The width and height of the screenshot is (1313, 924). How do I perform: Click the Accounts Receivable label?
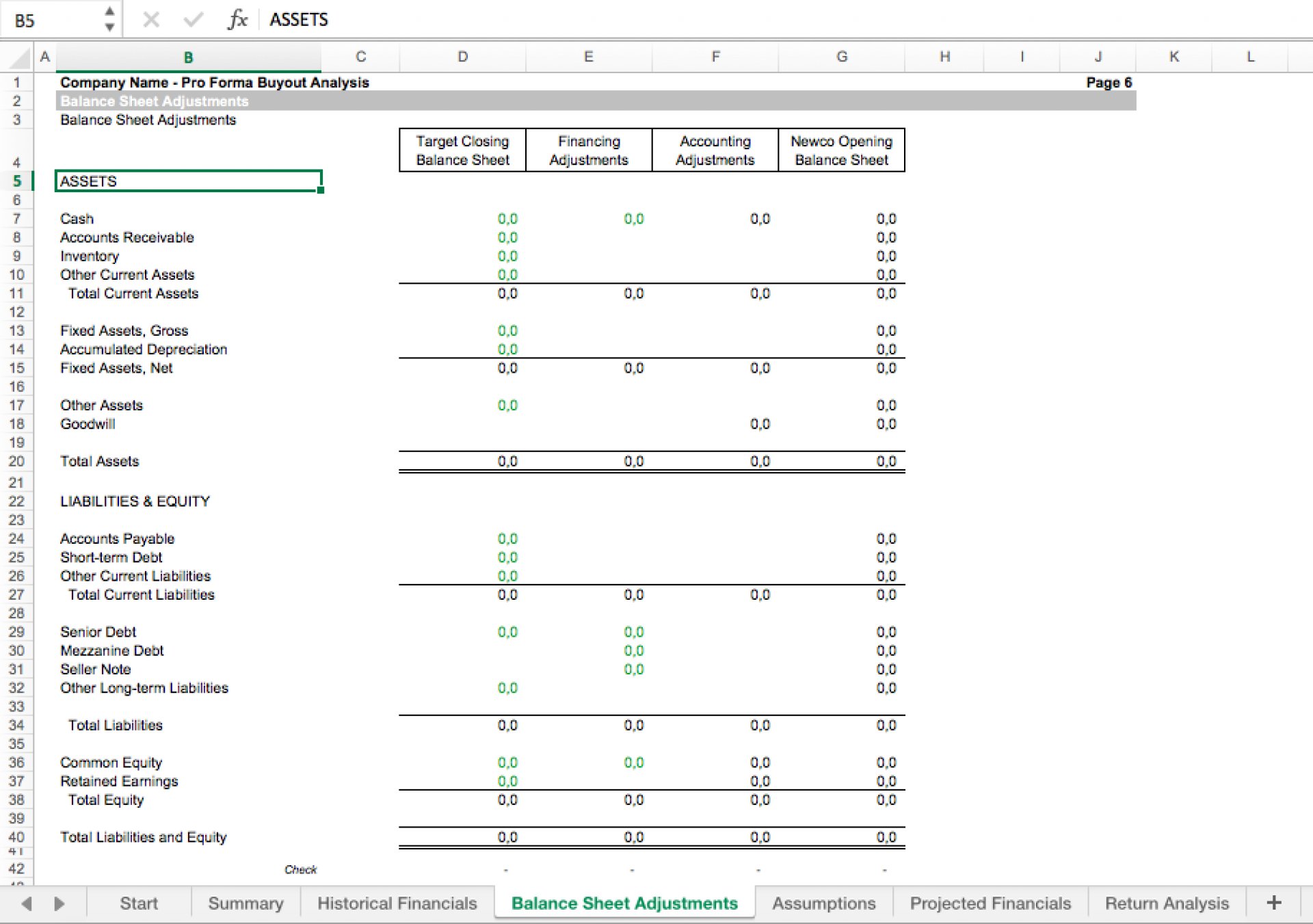point(127,237)
